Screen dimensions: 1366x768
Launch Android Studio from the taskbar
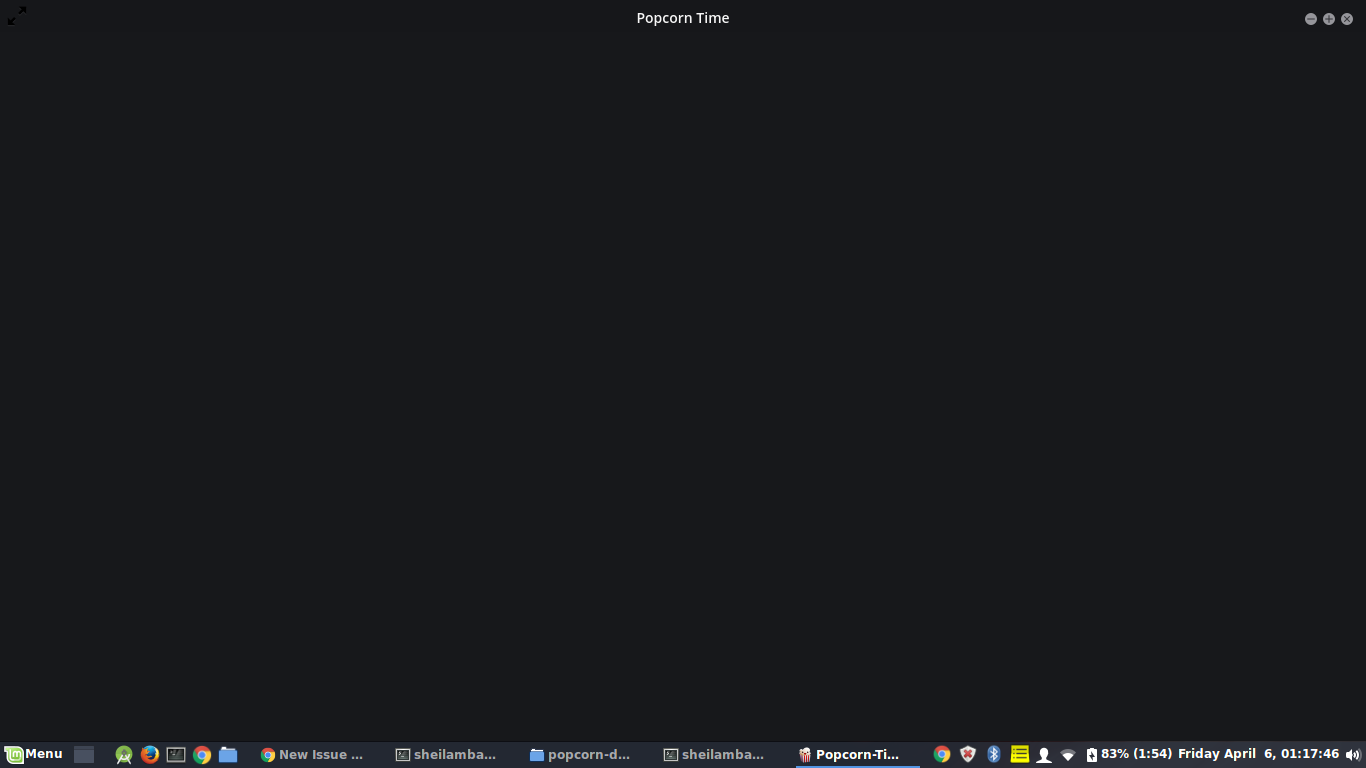pos(122,754)
